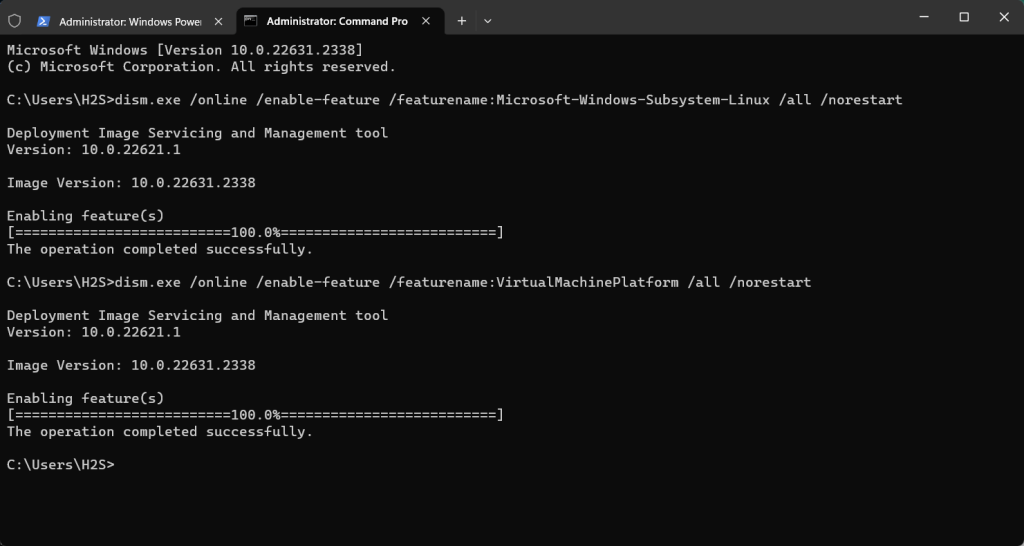The height and width of the screenshot is (546, 1024).
Task: Click second 'Image Version: 10.0.22631.2338' line
Action: [131, 365]
